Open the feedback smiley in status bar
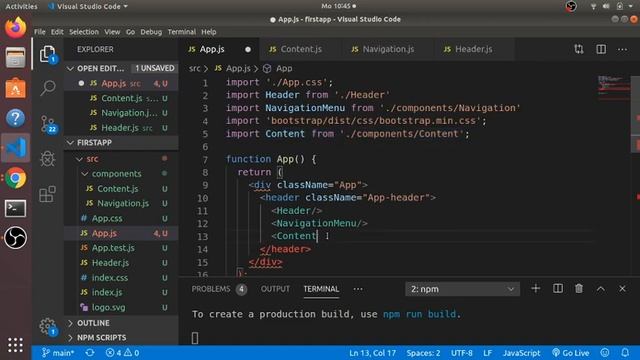The image size is (640, 360). coord(605,353)
